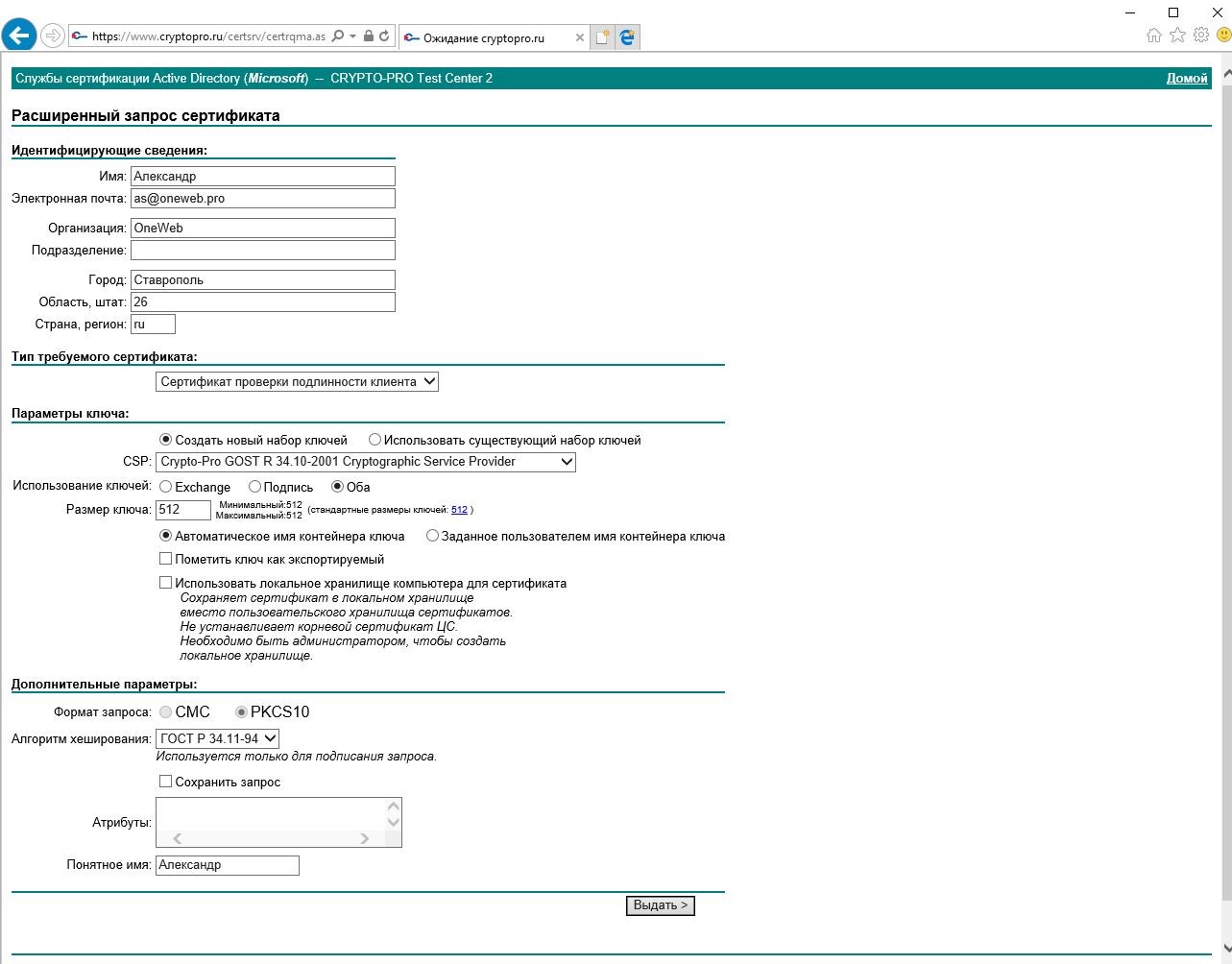Select "Заданное пользователем имя контейнера ключа" radio
Image resolution: width=1232 pixels, height=964 pixels.
tap(432, 536)
